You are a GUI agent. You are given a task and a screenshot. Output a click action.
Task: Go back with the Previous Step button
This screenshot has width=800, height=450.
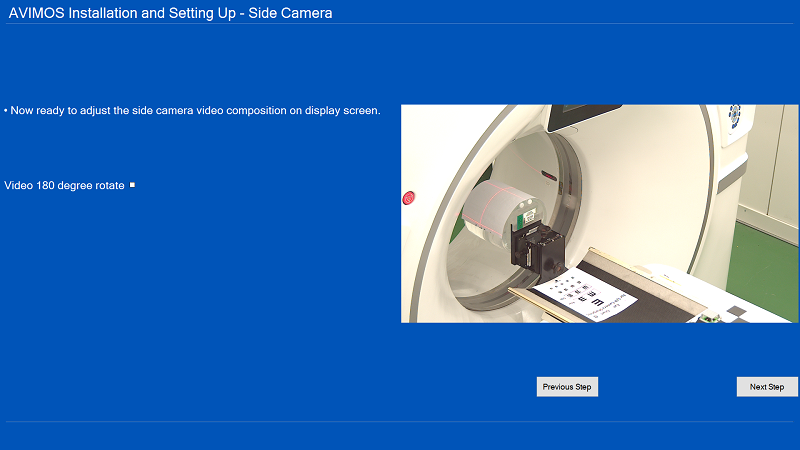[567, 387]
